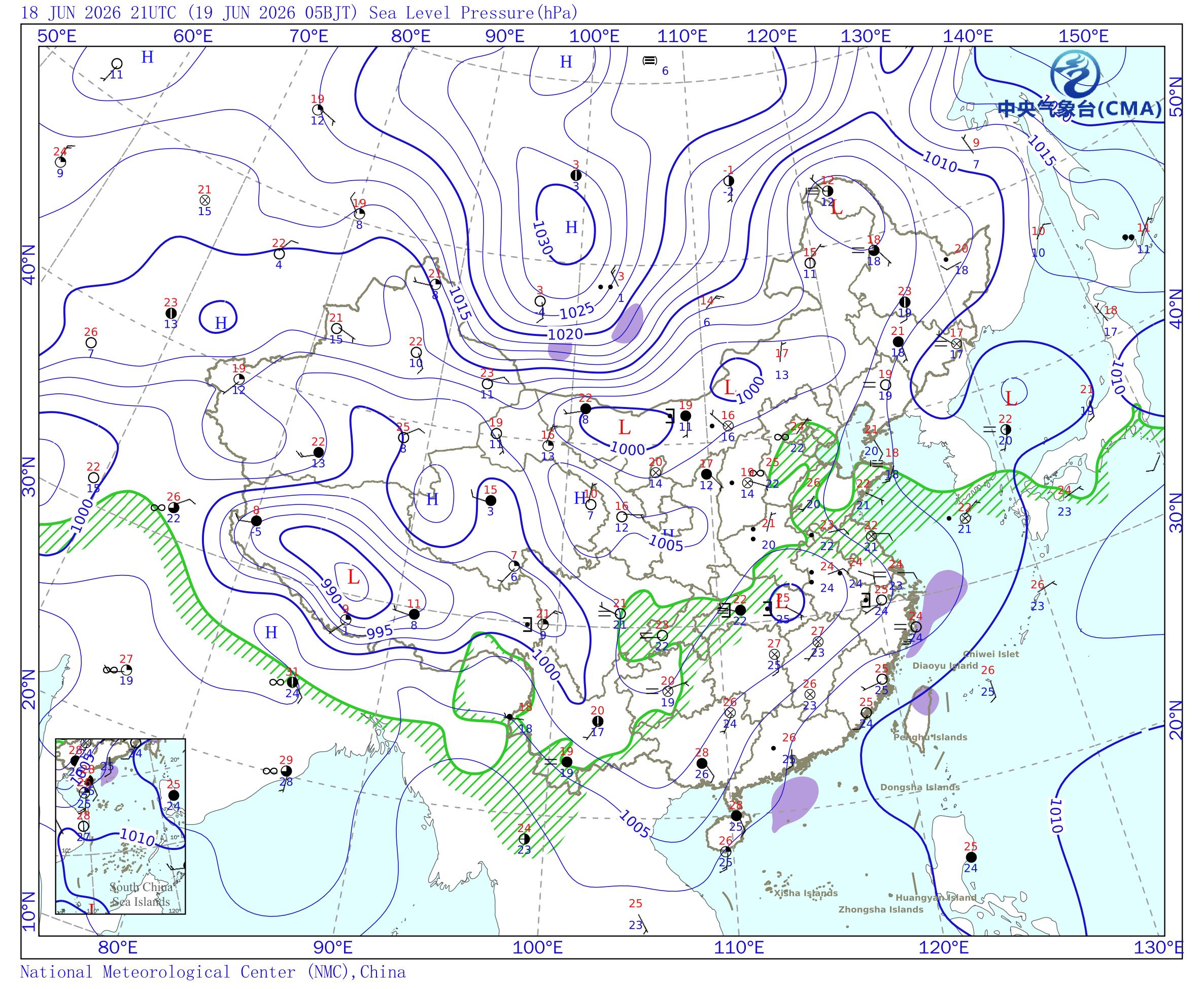This screenshot has height=989, width=1204.
Task: Click the 60°E longitude label
Action: [193, 37]
